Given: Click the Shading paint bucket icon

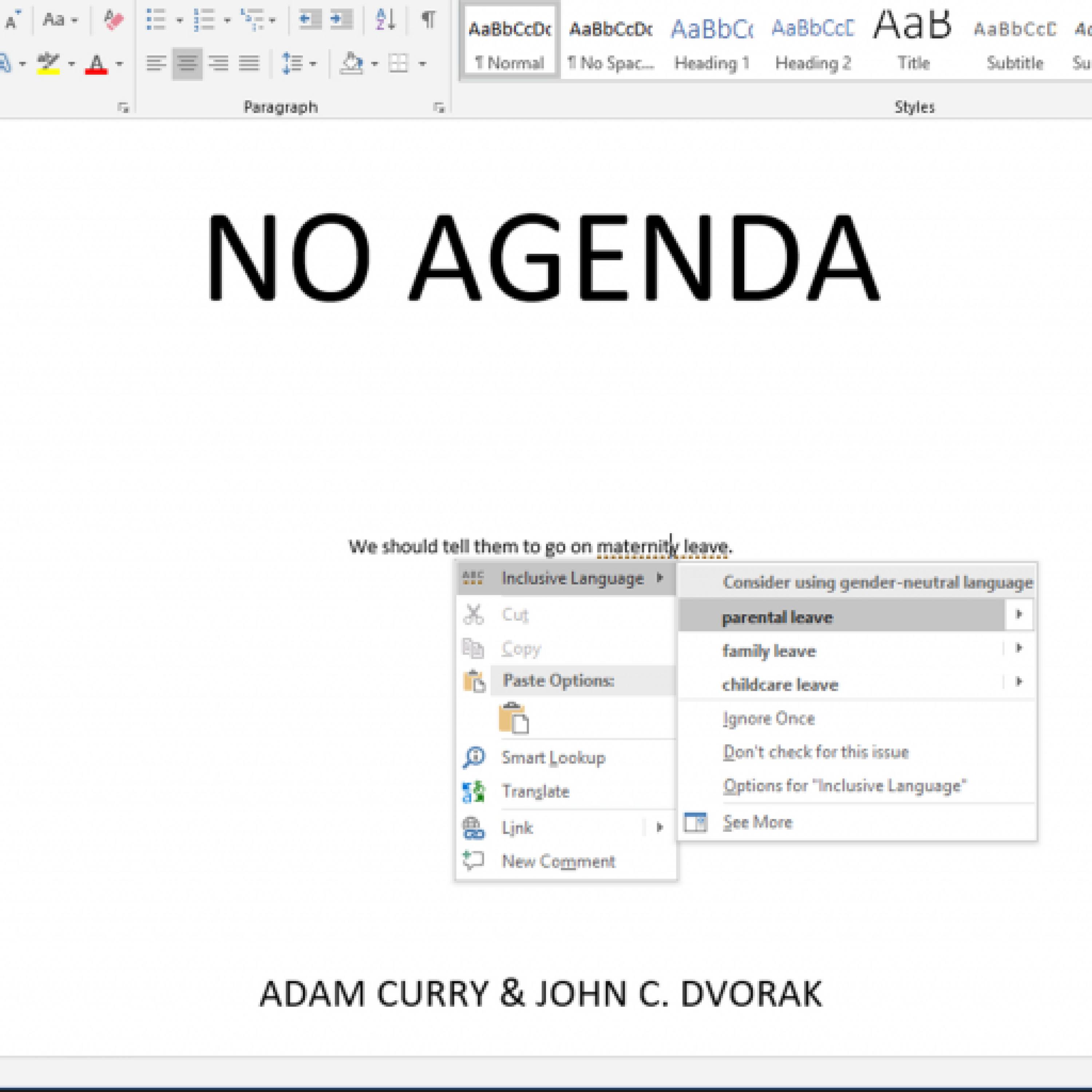Looking at the screenshot, I should pyautogui.click(x=352, y=63).
